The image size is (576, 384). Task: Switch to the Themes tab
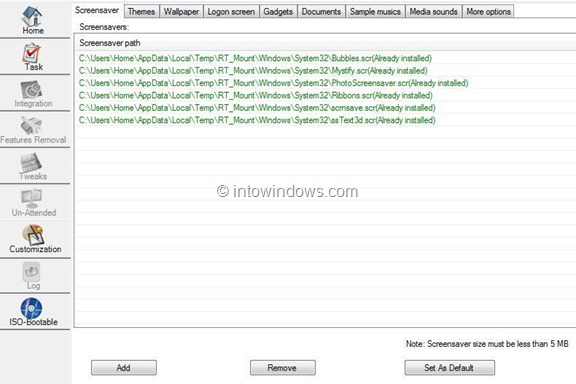tap(141, 12)
